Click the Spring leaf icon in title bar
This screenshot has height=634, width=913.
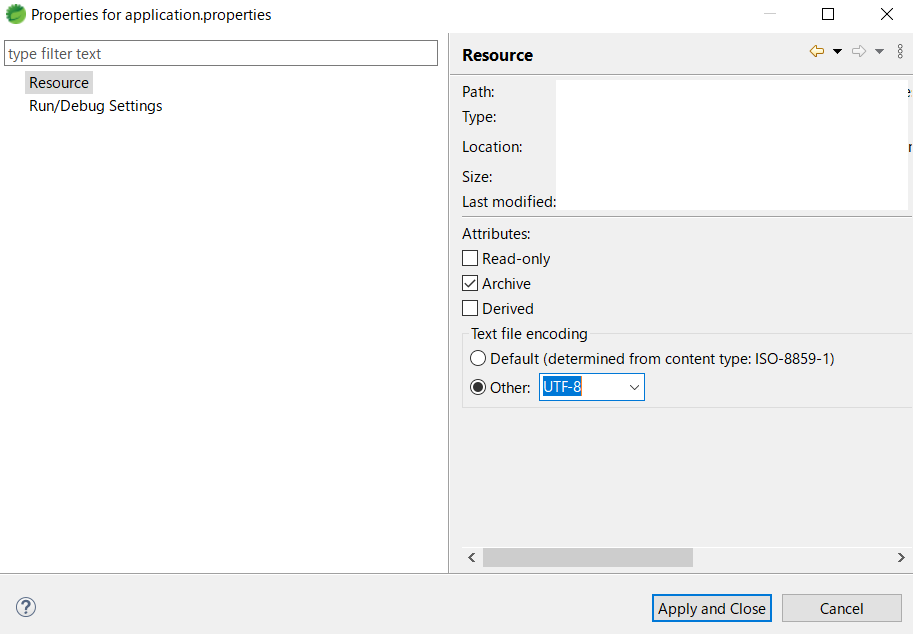pyautogui.click(x=16, y=15)
